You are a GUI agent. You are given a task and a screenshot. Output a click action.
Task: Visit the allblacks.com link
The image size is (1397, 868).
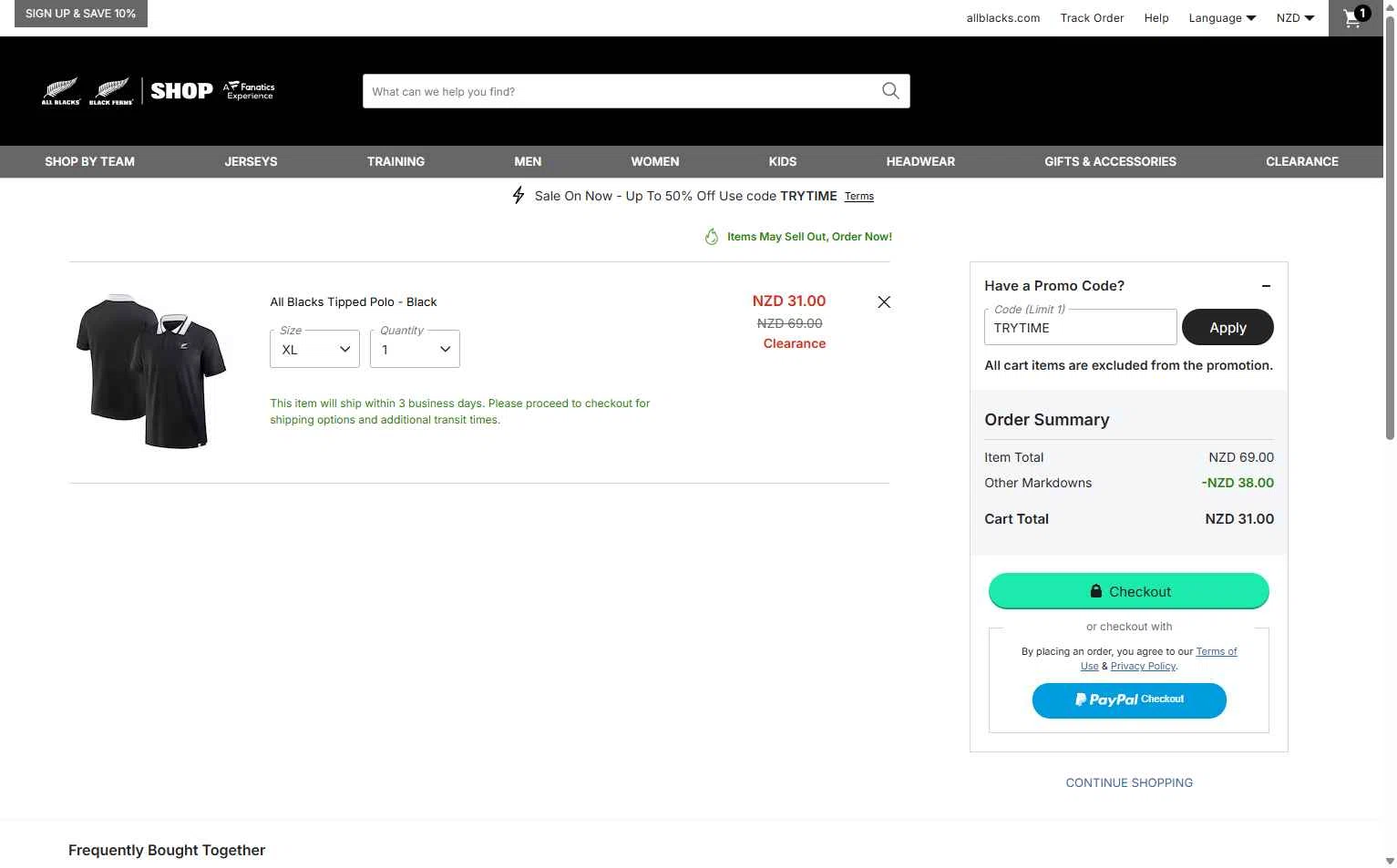(x=1002, y=17)
